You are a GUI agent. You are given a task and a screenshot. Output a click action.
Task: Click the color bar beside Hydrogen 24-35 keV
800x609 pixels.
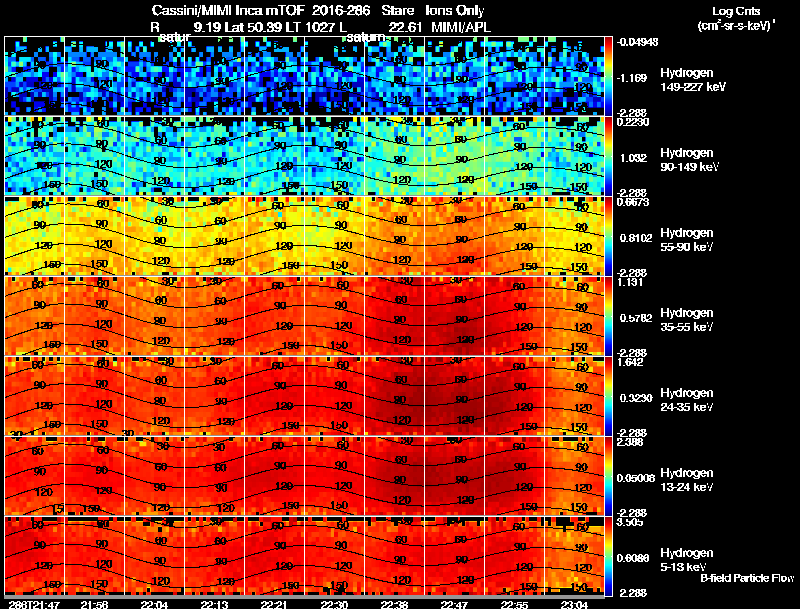(608, 396)
